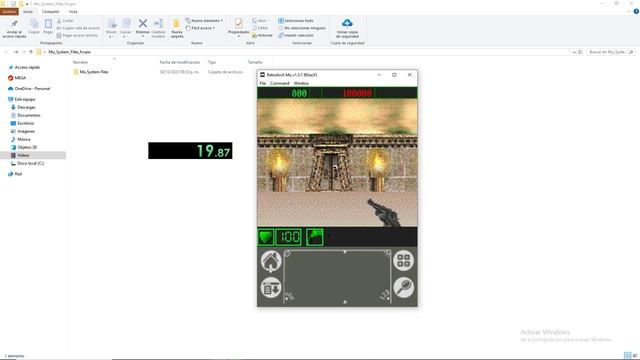This screenshot has width=640, height=360.
Task: Click Editar in ribbon
Action: pos(260,28)
